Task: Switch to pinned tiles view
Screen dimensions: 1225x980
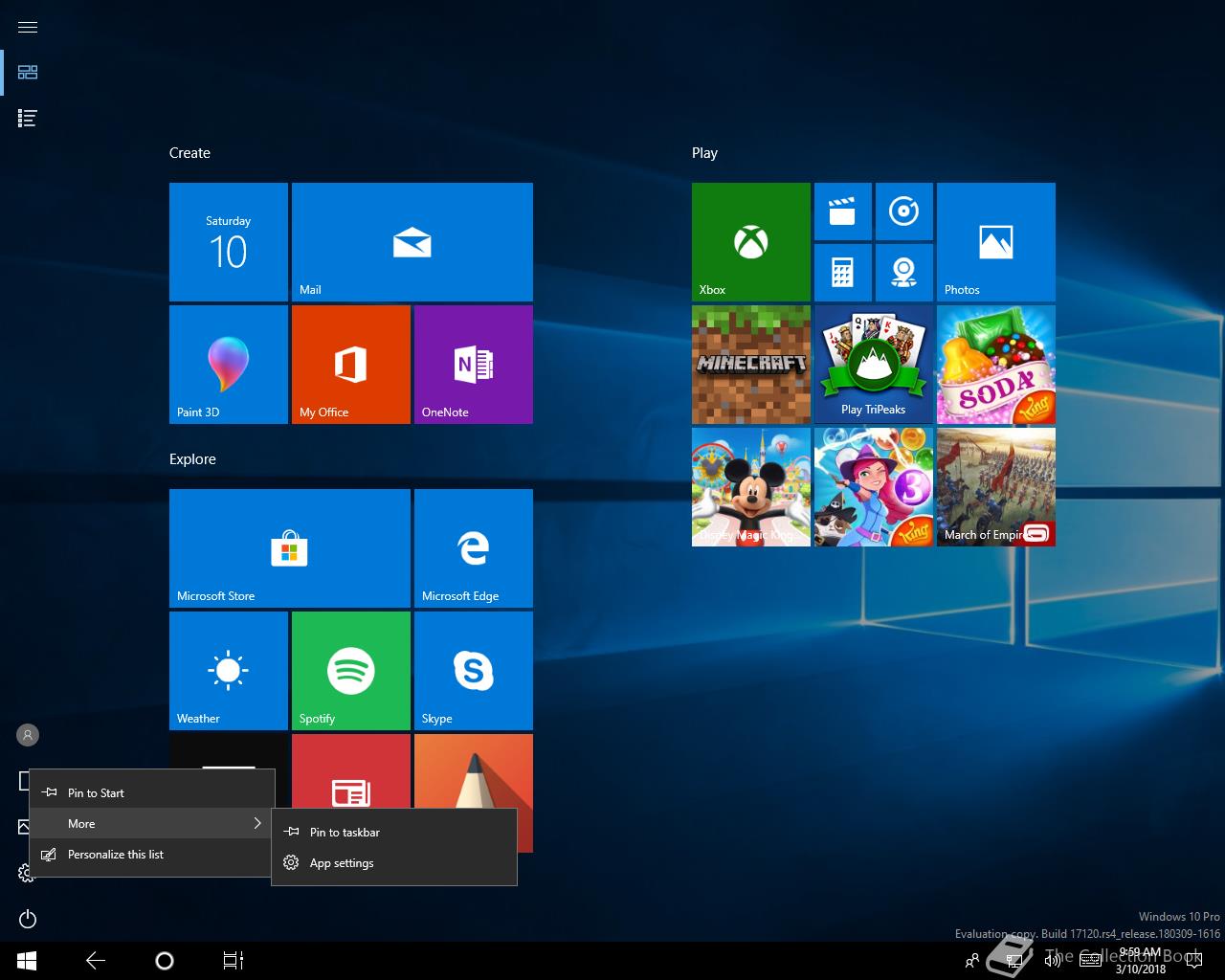Action: [28, 72]
